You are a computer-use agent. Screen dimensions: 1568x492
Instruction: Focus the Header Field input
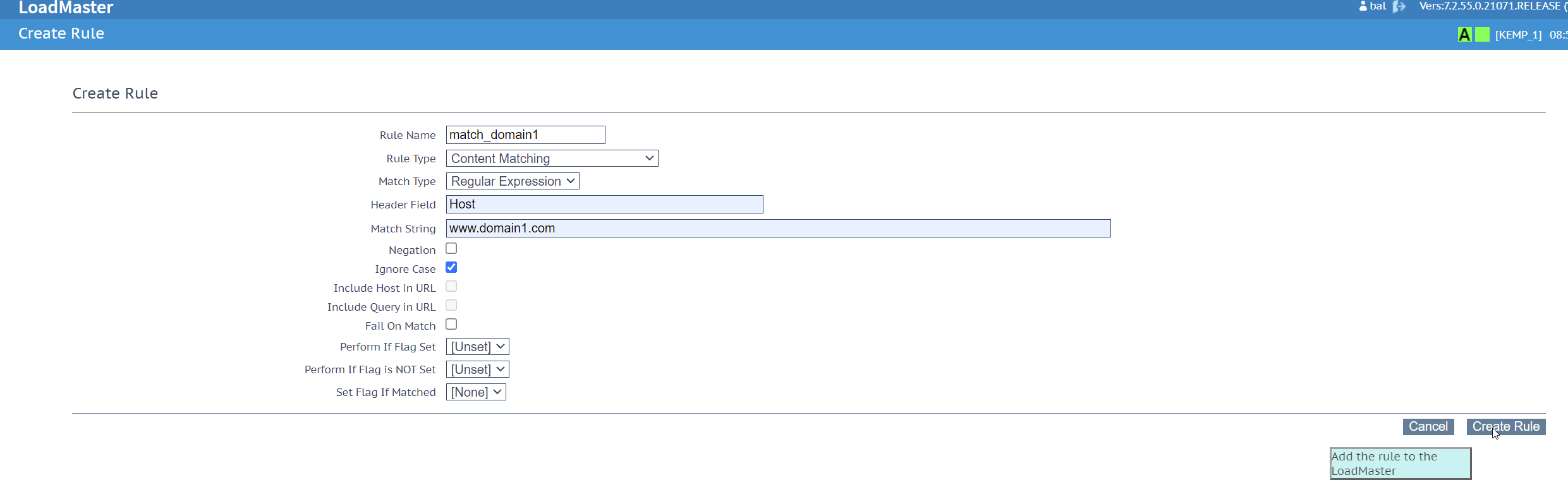click(605, 205)
